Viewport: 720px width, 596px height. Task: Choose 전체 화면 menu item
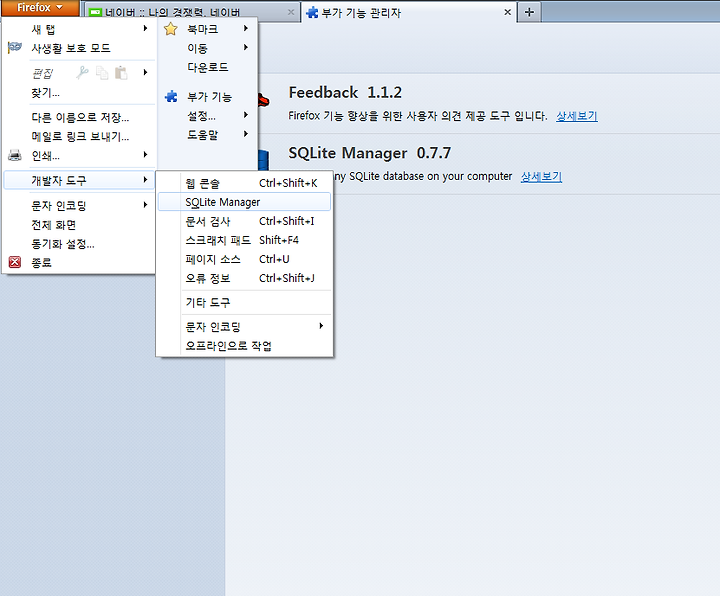coord(54,225)
